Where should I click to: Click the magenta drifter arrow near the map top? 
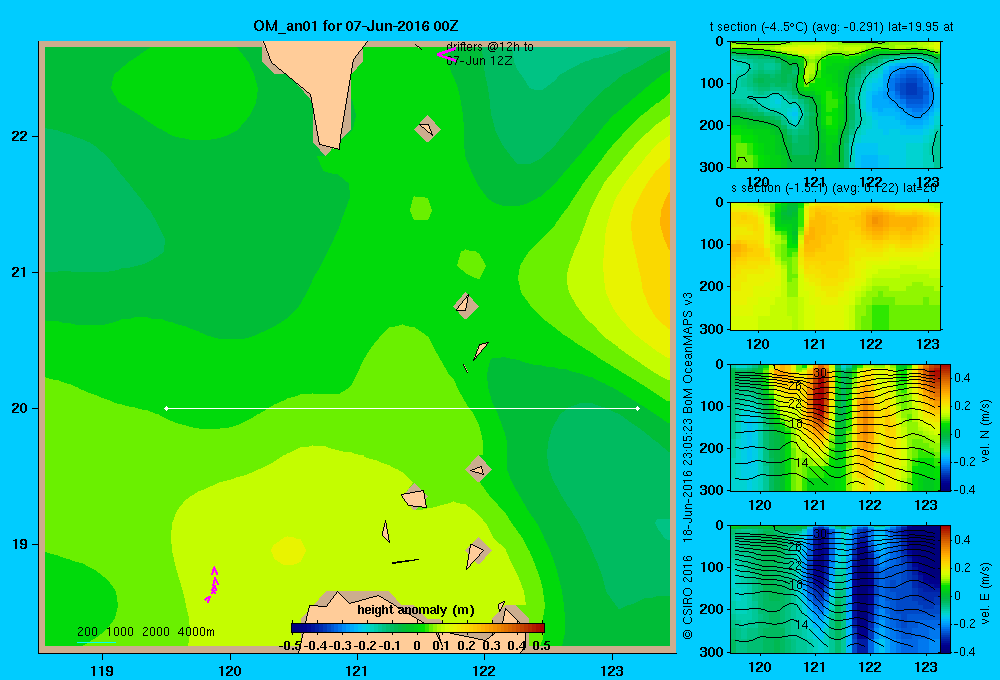[446, 55]
